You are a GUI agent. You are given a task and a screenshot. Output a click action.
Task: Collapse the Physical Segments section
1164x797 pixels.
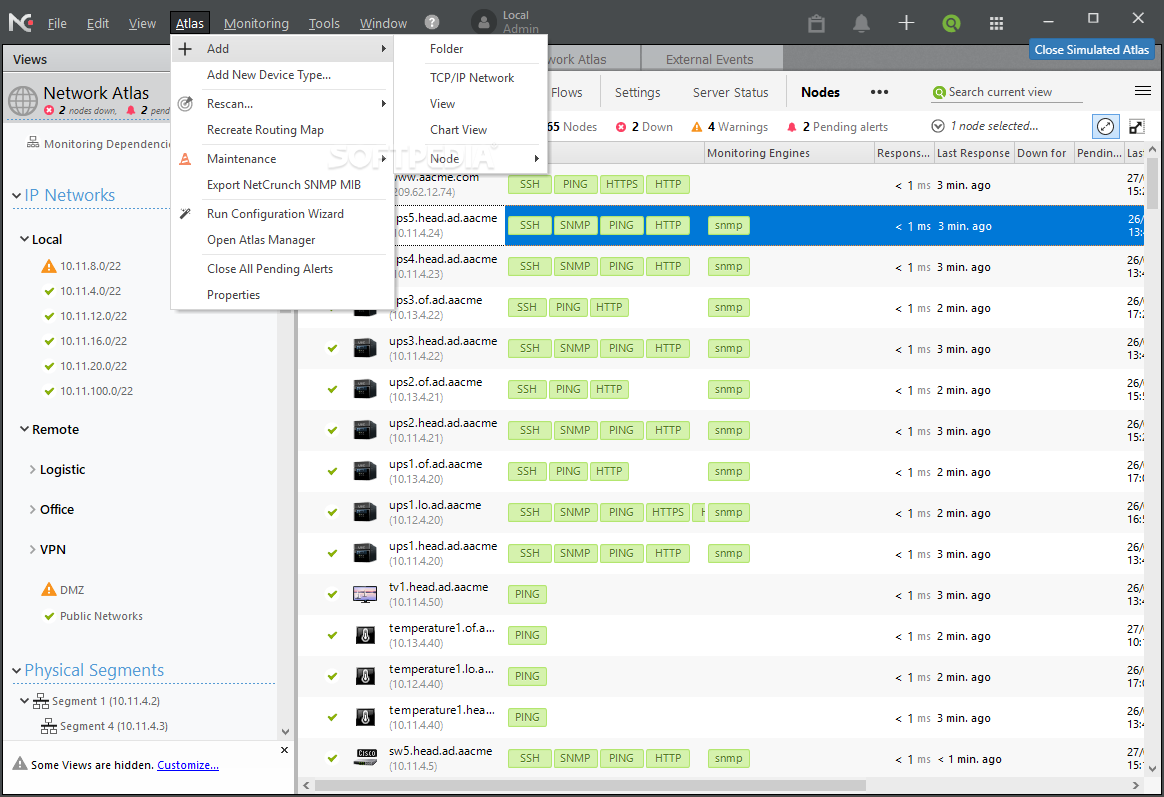coord(16,671)
